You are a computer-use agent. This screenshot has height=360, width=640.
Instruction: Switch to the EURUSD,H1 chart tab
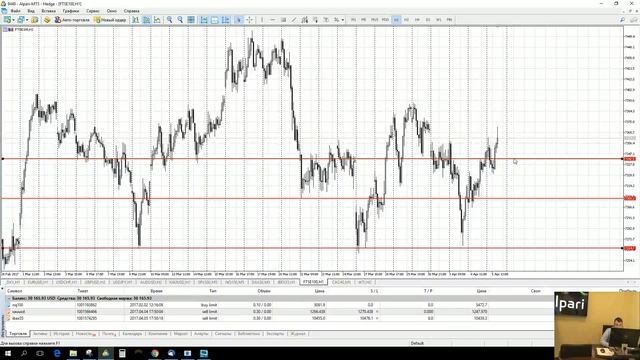(38, 282)
